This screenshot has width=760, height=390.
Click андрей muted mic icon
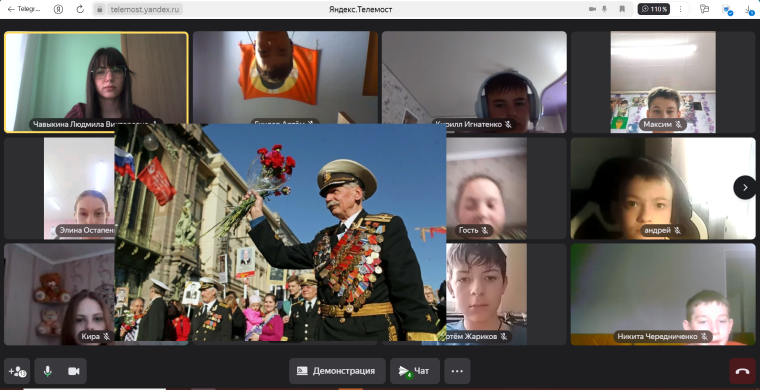click(677, 231)
